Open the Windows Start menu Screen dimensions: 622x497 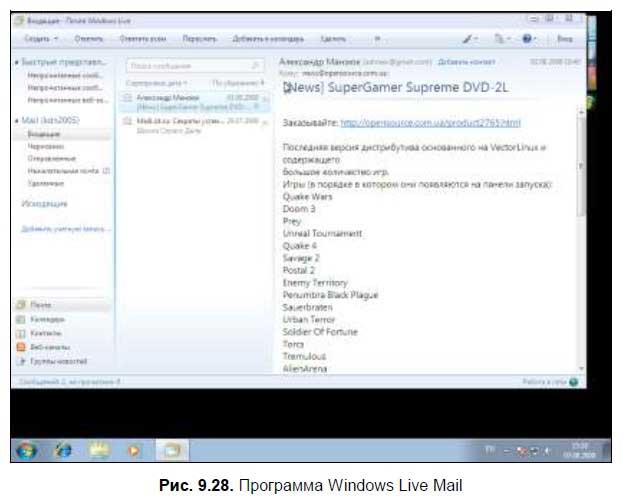point(26,450)
